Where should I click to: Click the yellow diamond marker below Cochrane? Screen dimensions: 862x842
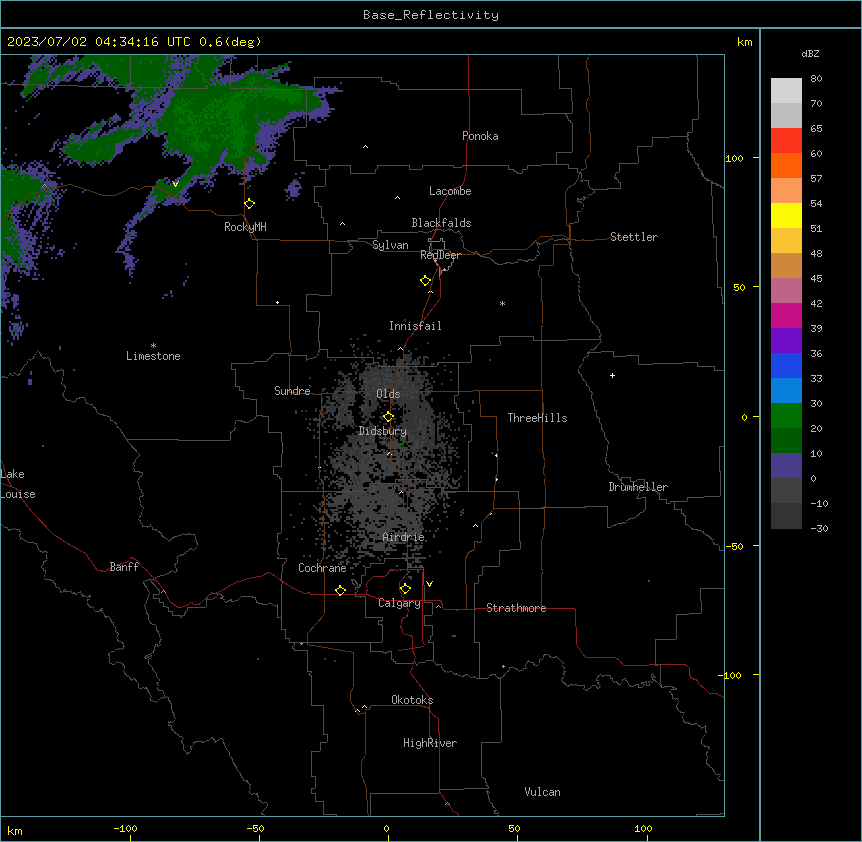340,590
